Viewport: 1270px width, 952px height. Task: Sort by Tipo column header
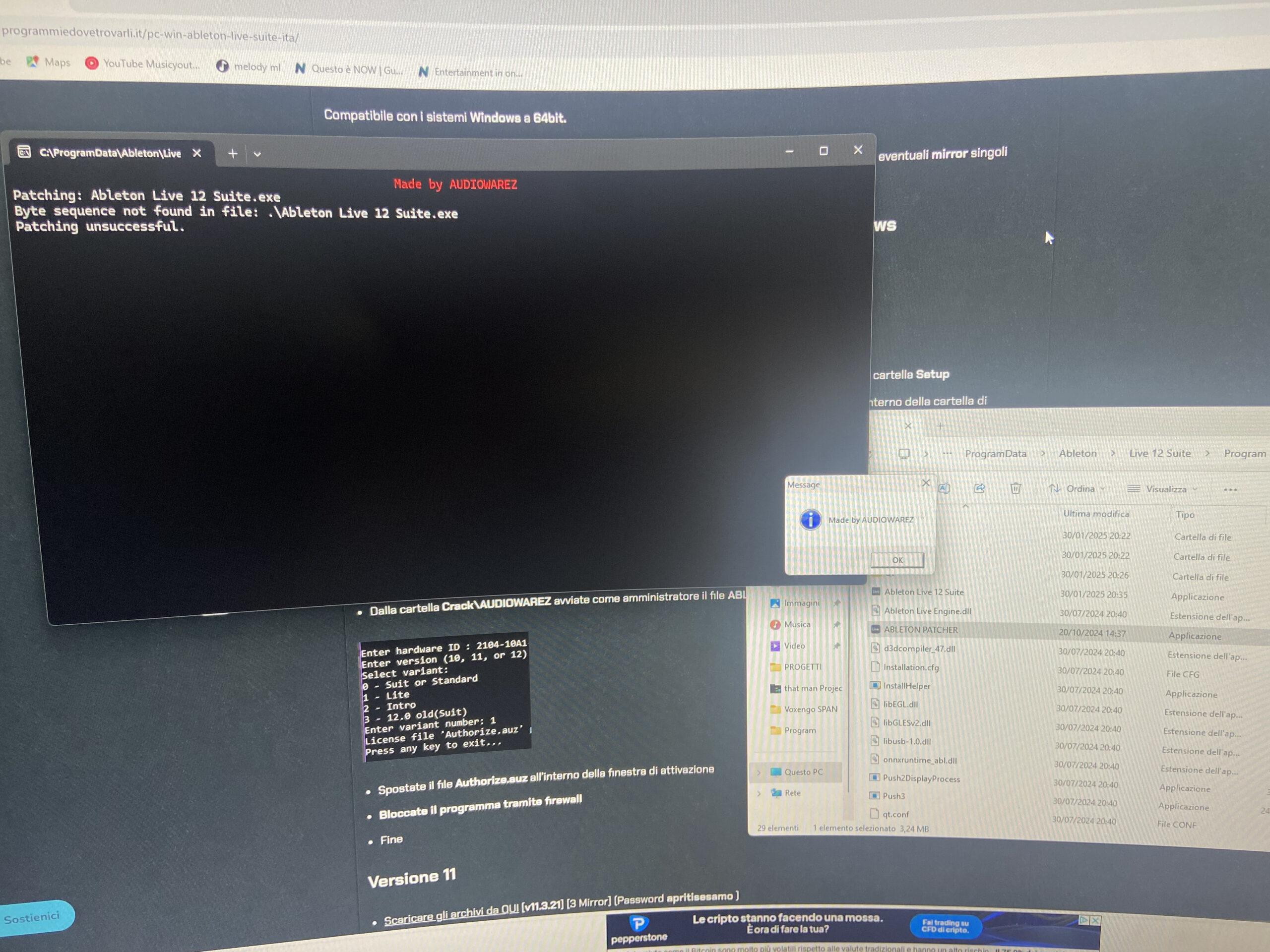[1185, 515]
